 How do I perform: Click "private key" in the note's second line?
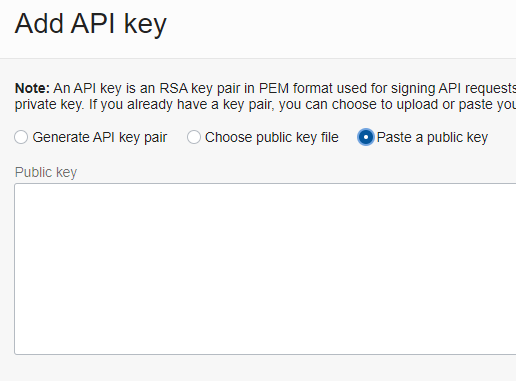coord(49,105)
